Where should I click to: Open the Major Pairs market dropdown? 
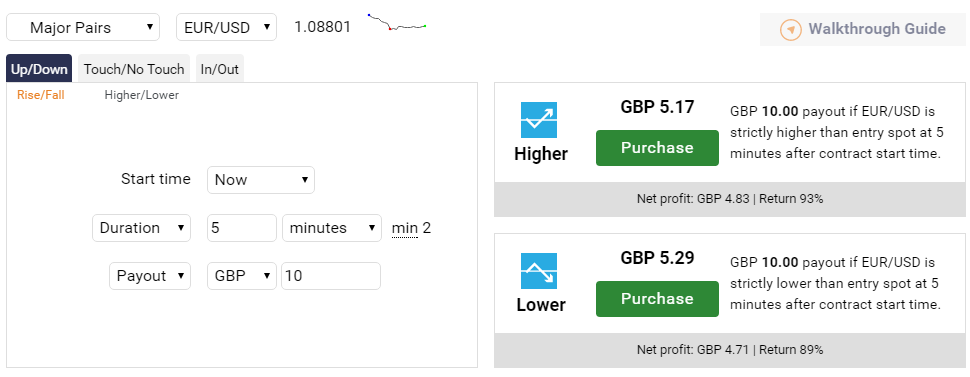point(83,27)
